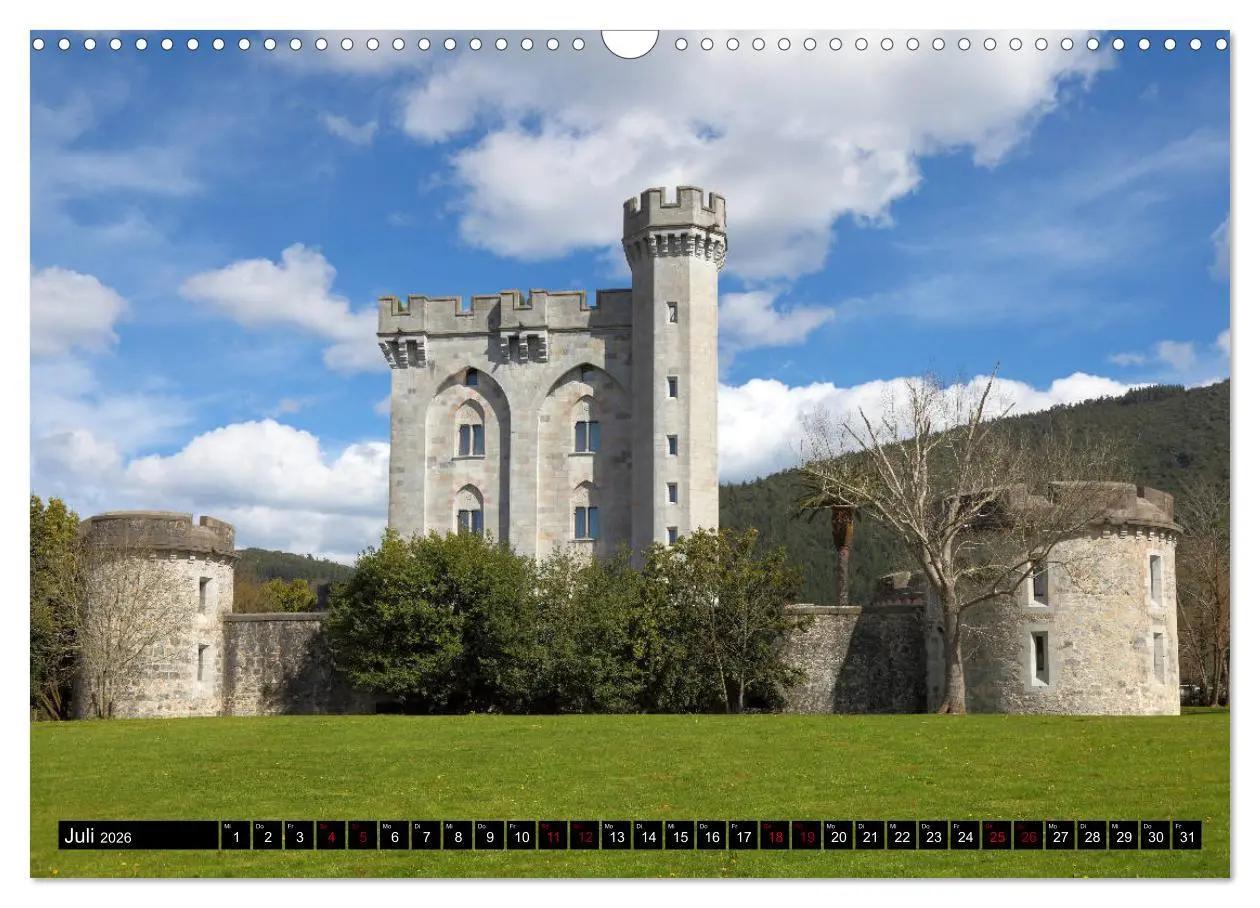Select date 24 in the date strip
The image size is (1260, 908).
[x=965, y=837]
